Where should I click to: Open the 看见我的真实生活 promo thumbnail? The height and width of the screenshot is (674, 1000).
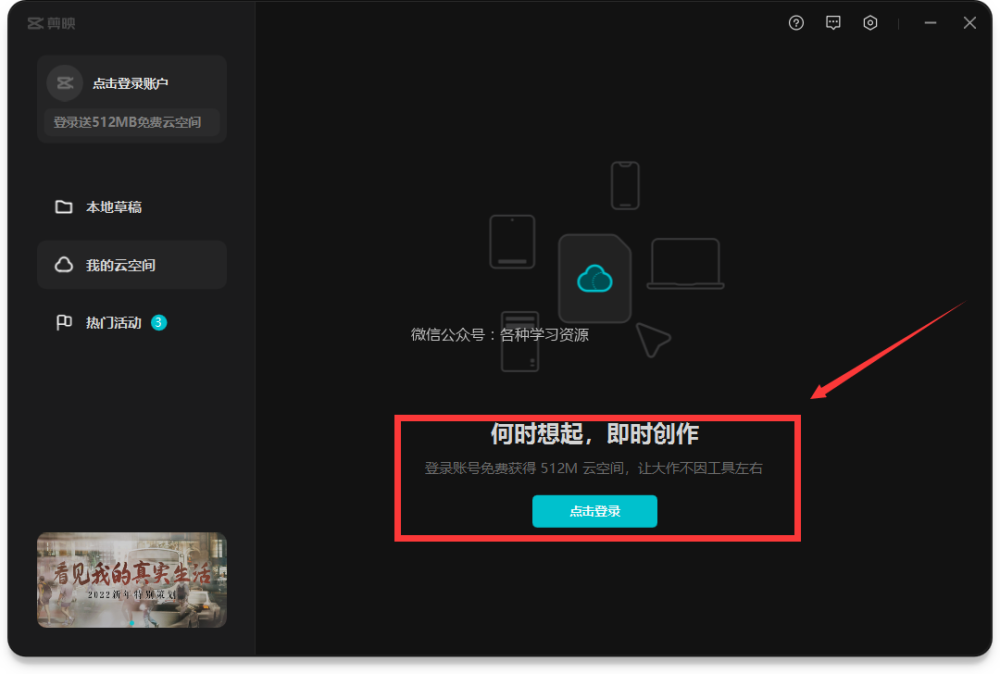[x=132, y=580]
